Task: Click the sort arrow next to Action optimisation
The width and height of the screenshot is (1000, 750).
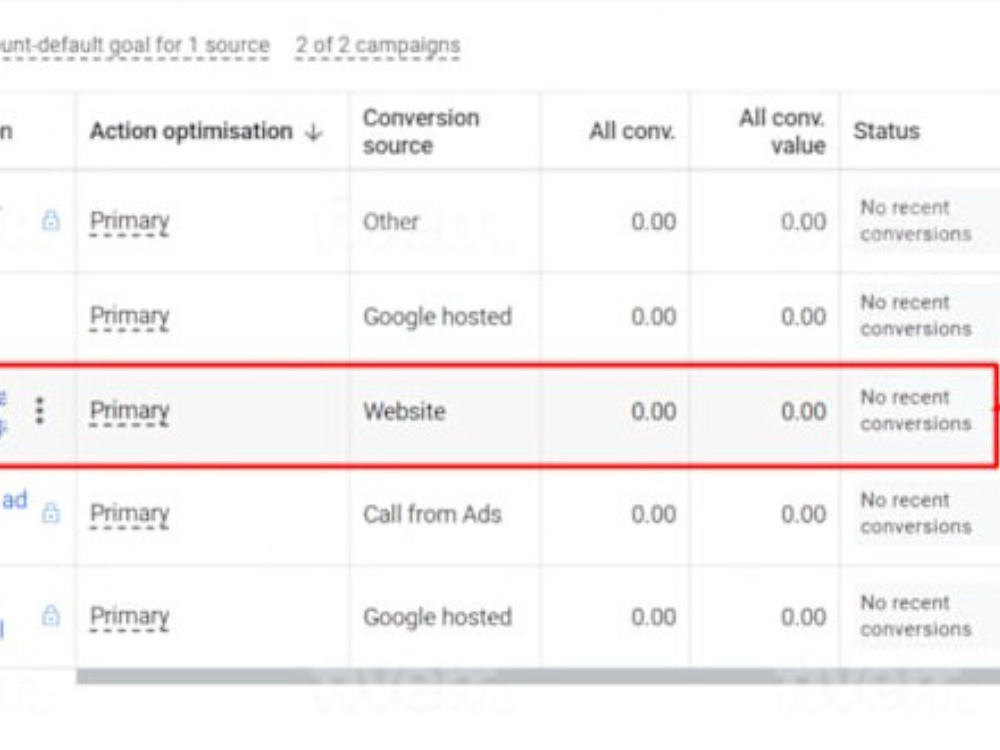Action: [x=313, y=132]
